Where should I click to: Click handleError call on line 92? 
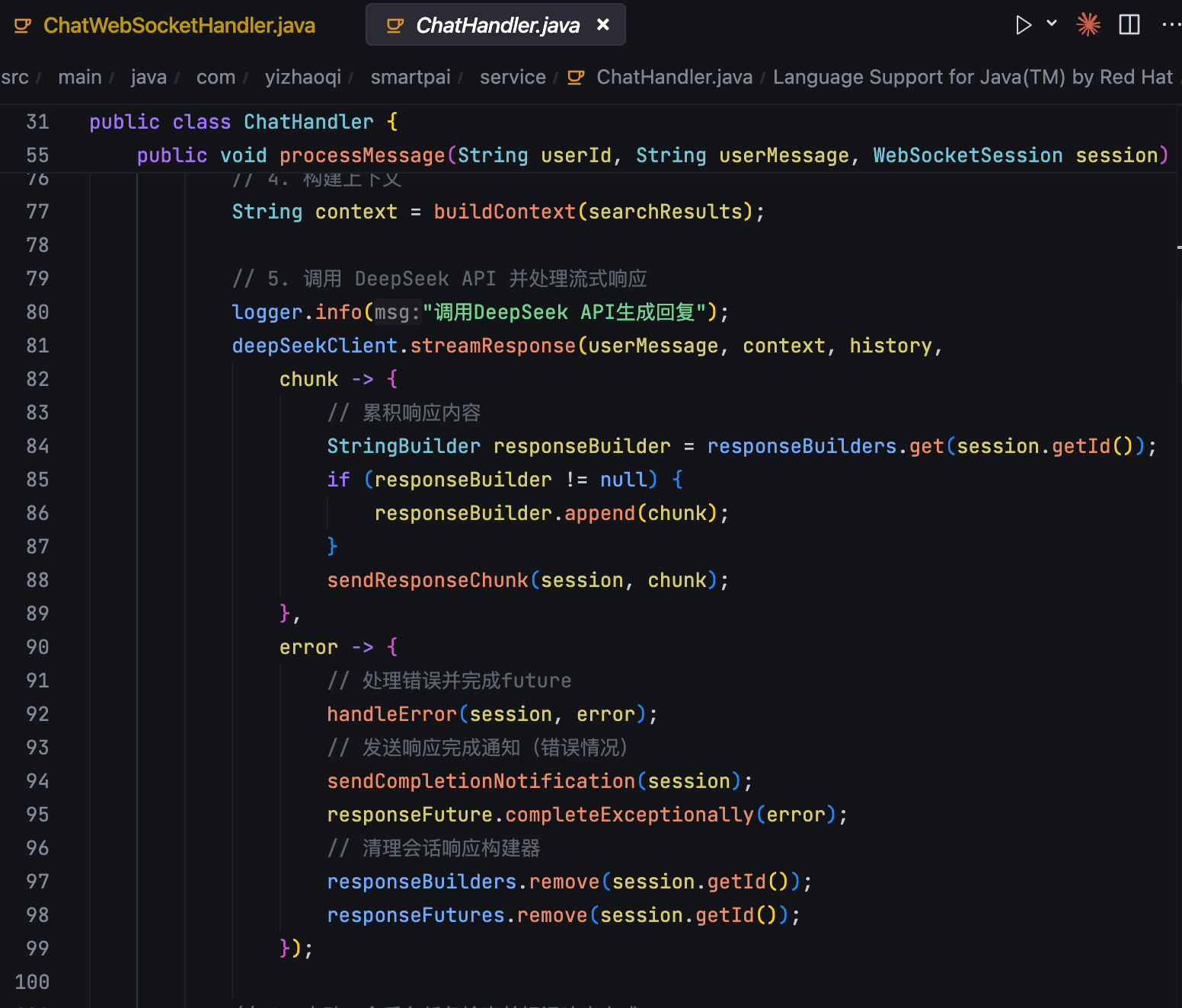pyautogui.click(x=391, y=714)
